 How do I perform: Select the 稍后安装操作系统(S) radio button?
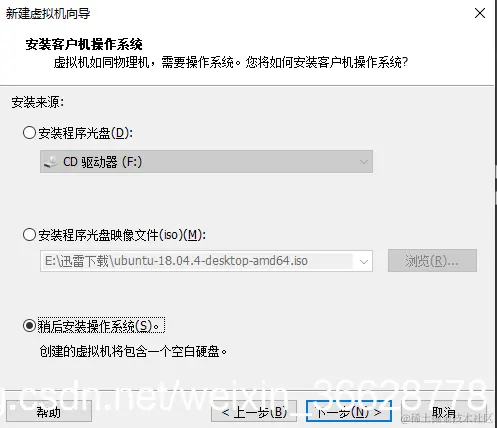(29, 325)
